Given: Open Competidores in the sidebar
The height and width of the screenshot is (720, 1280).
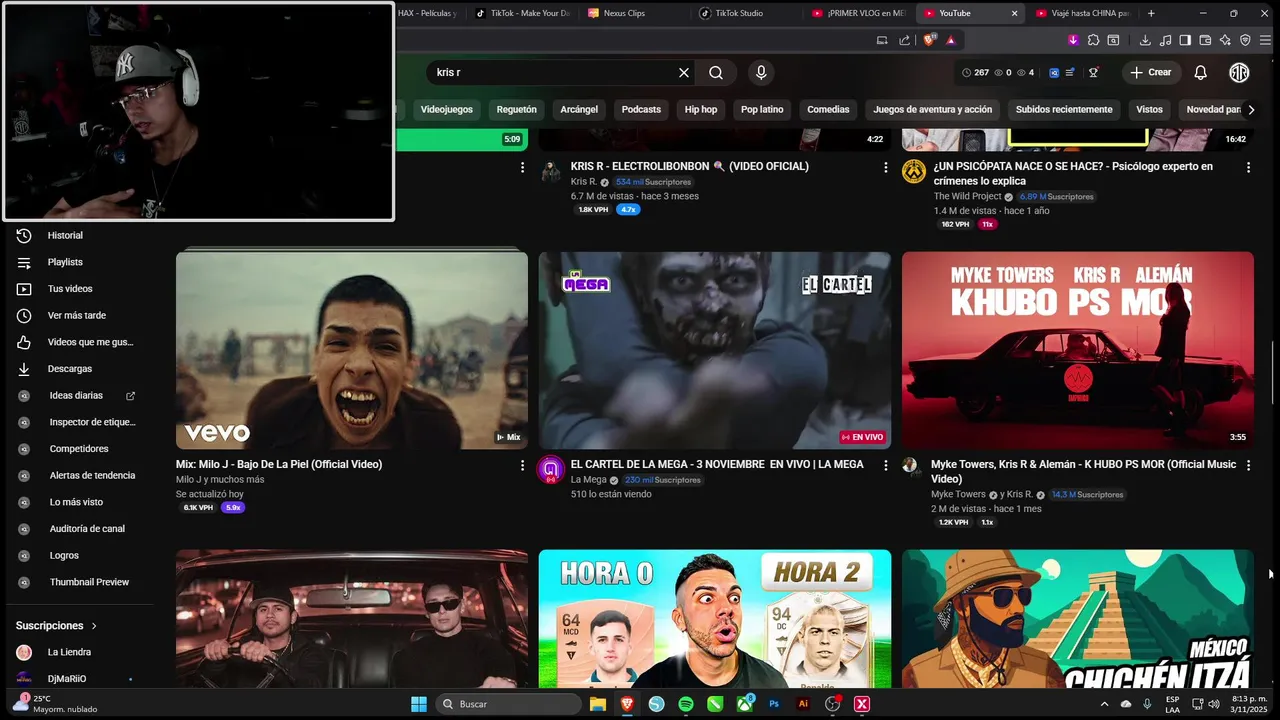Looking at the screenshot, I should tap(80, 449).
